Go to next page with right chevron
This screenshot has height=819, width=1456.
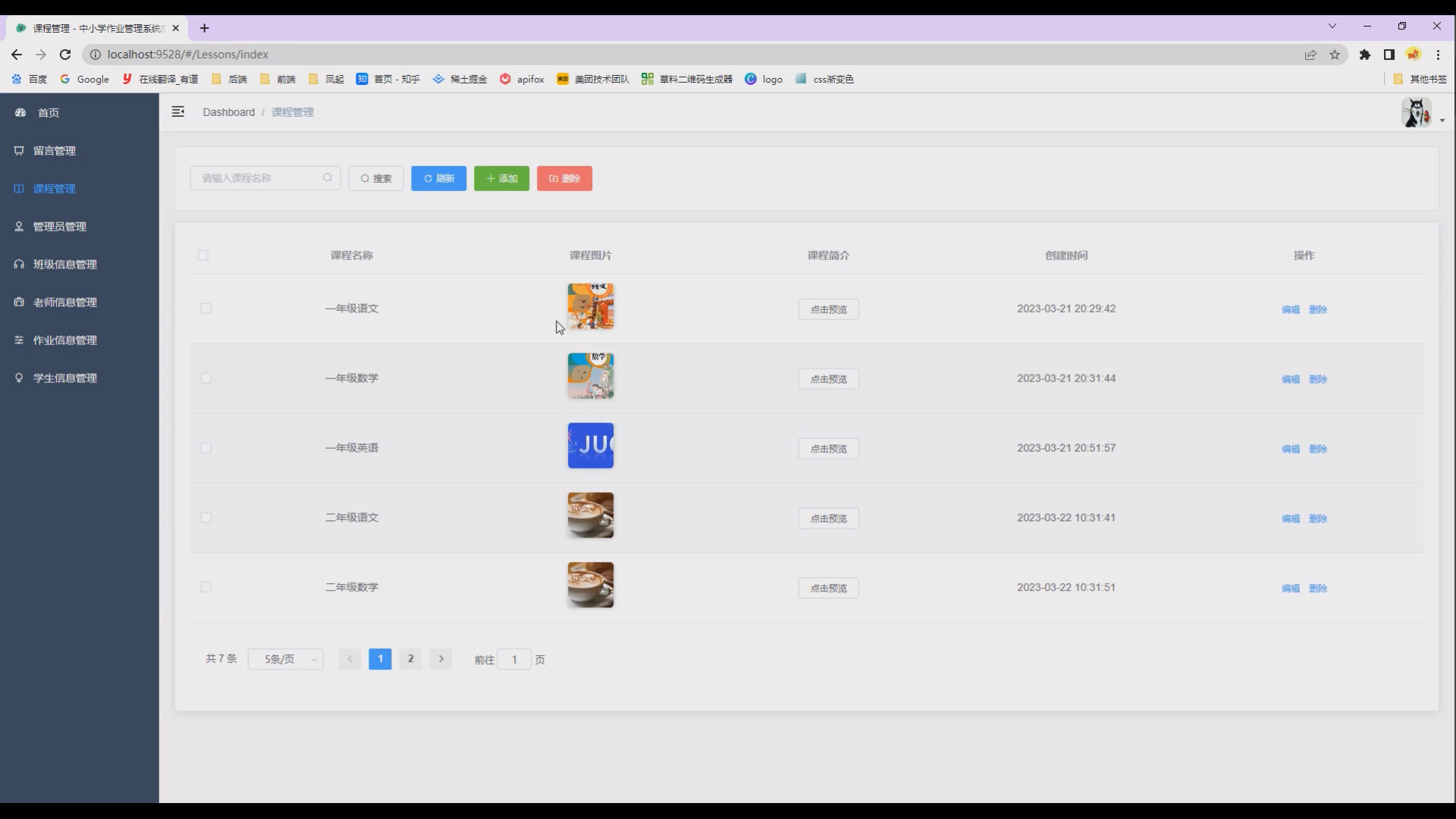click(441, 659)
